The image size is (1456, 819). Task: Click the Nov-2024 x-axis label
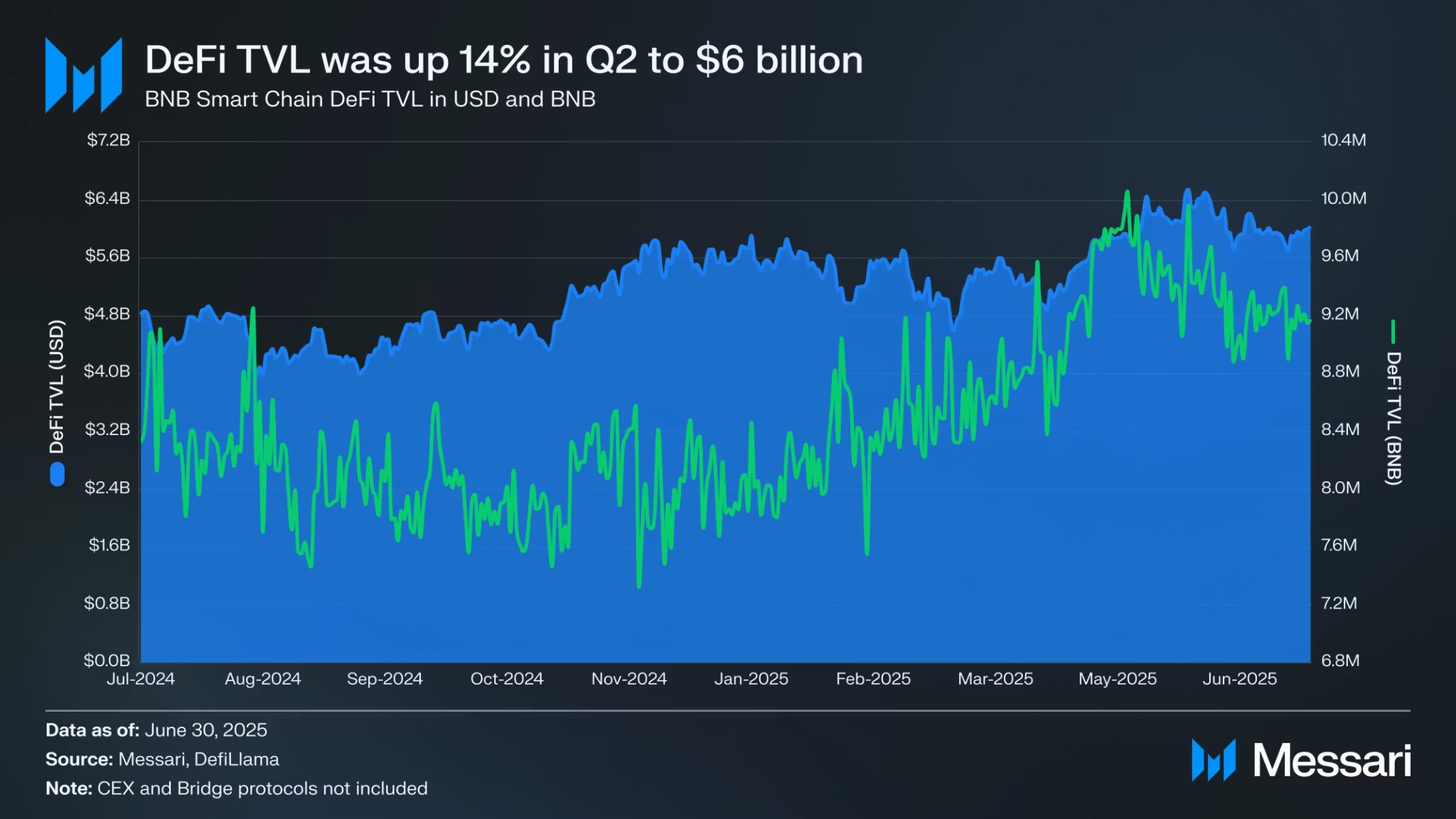pos(628,679)
